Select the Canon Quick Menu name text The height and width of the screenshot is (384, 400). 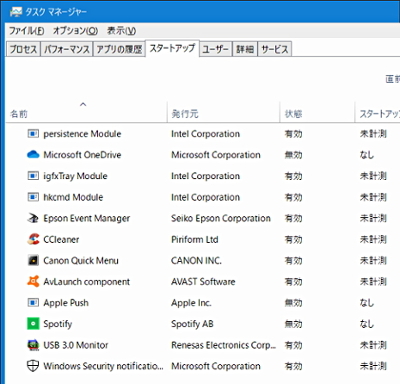[x=81, y=260]
